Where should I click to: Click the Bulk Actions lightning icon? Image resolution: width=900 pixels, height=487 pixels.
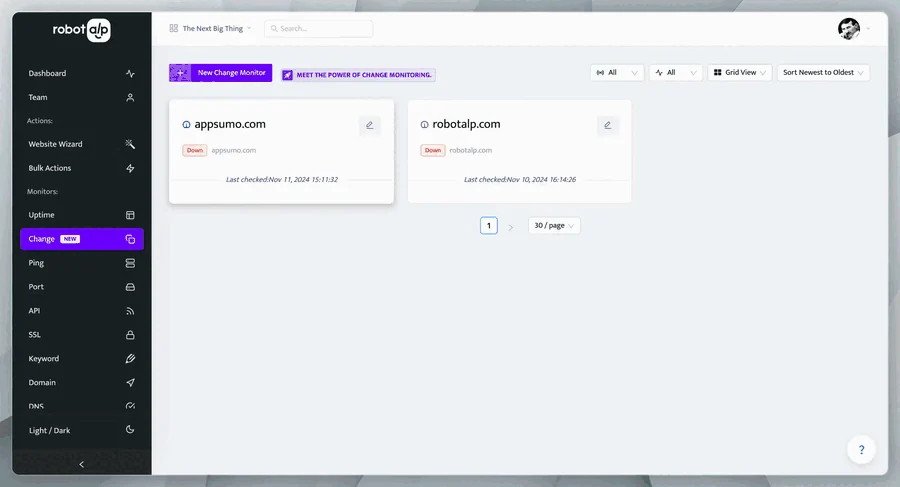(130, 168)
